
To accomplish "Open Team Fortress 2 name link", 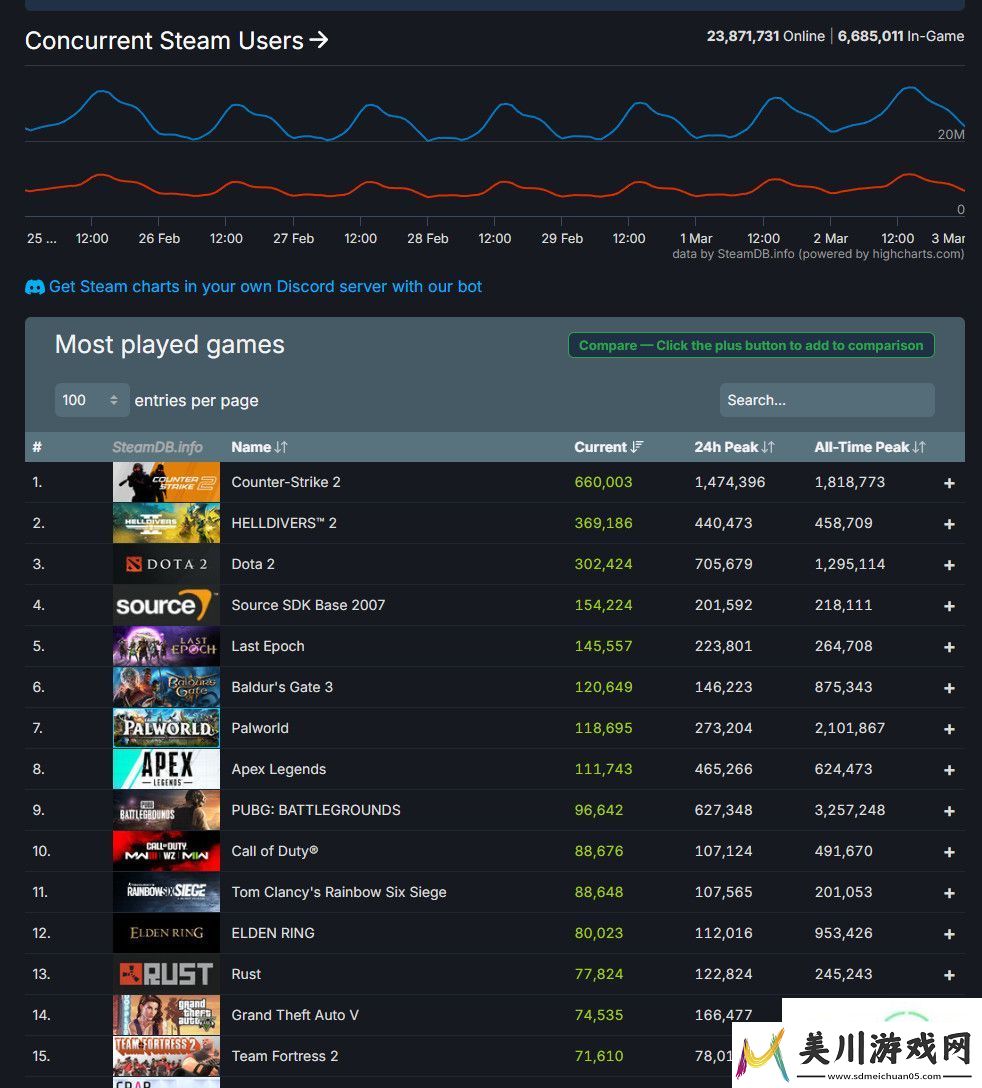I will [285, 1055].
